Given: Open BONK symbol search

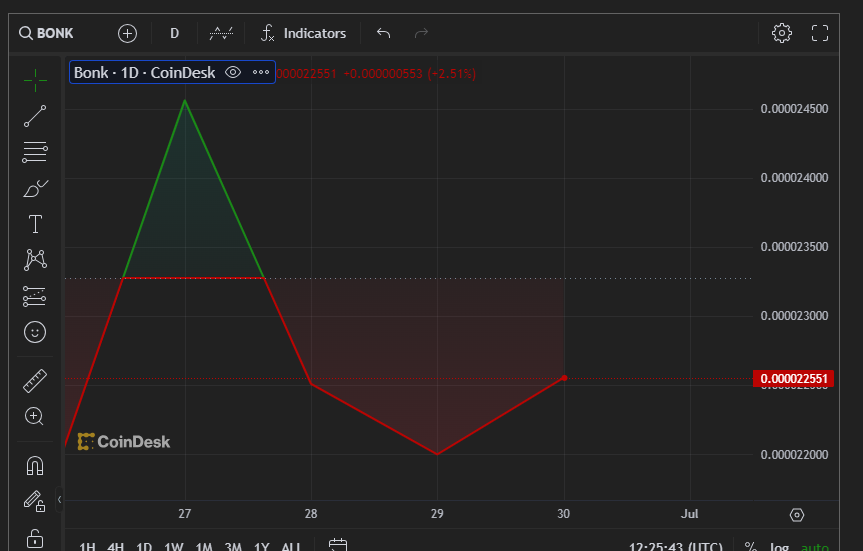Looking at the screenshot, I should [x=46, y=33].
